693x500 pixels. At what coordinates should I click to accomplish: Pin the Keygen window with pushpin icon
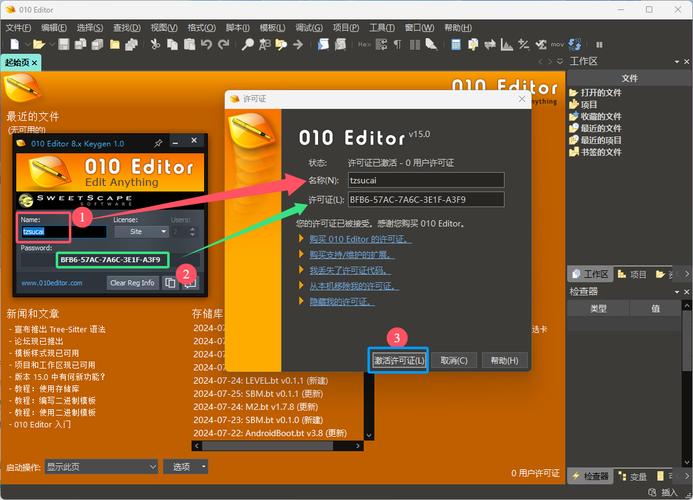click(158, 144)
